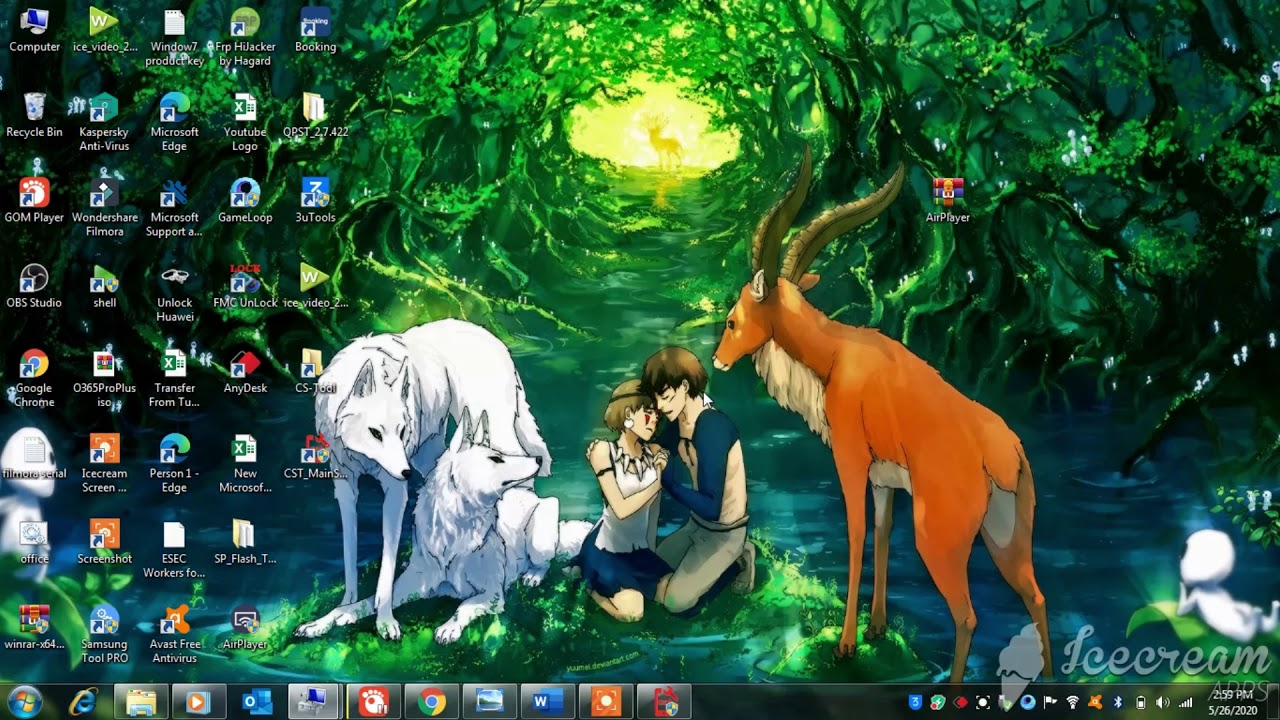Launch Google Chrome desktop shortcut

pyautogui.click(x=34, y=378)
